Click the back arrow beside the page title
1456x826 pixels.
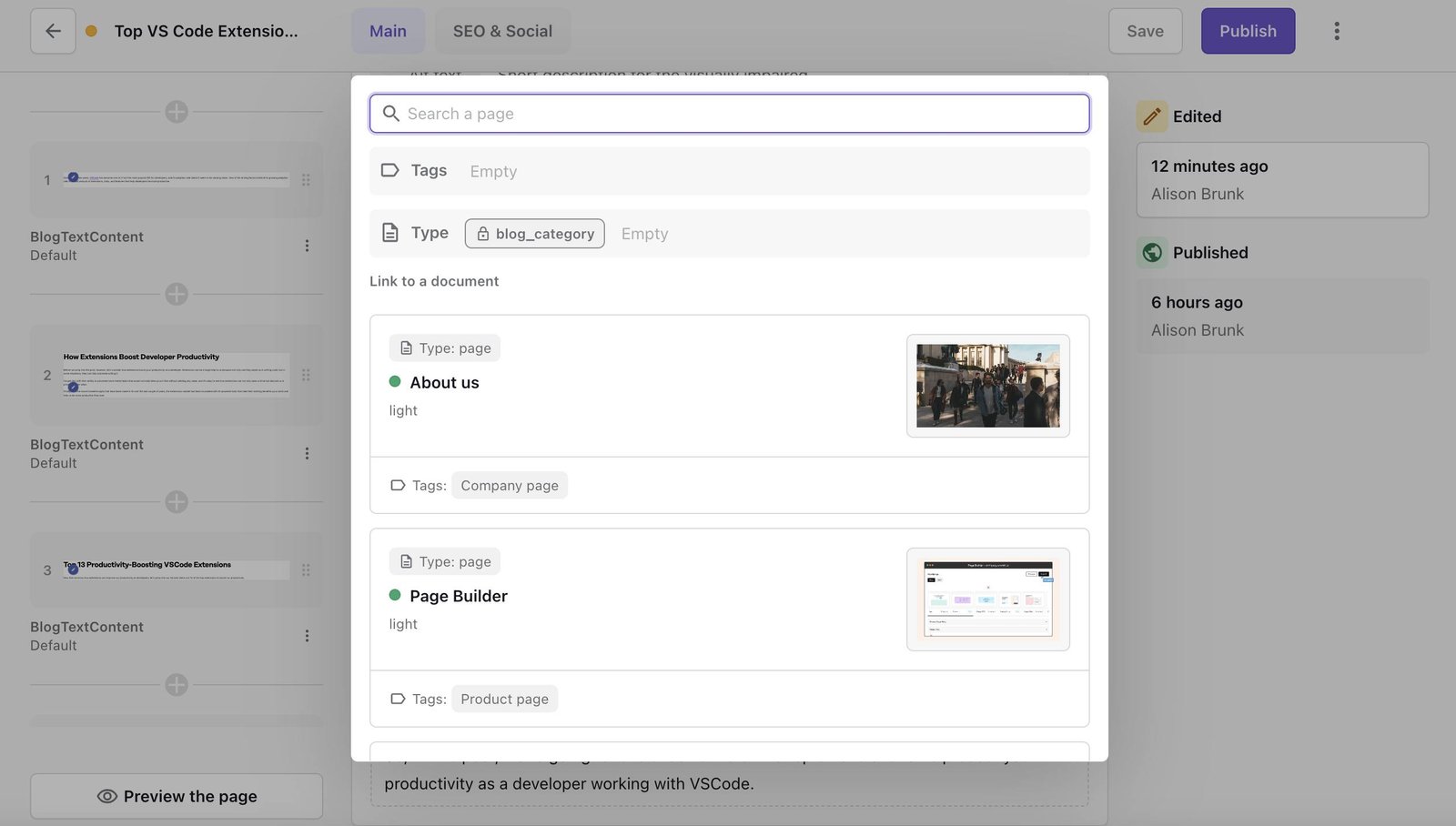52,30
